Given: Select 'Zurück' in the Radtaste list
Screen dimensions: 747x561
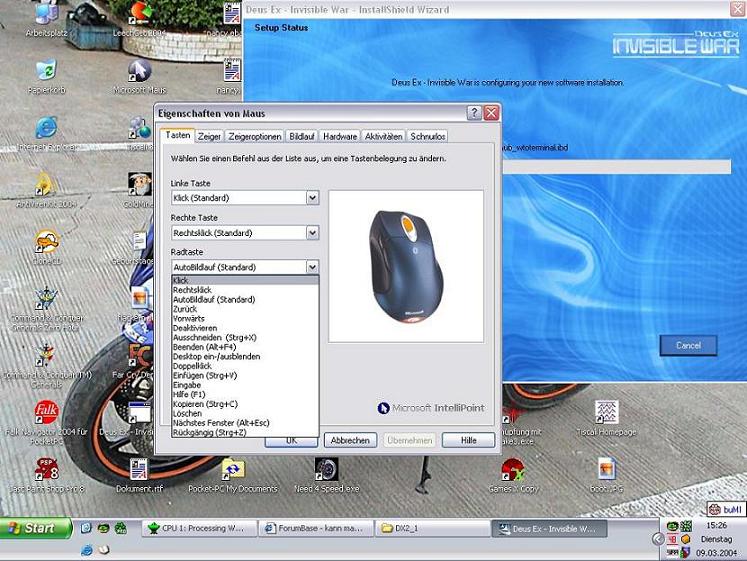Looking at the screenshot, I should click(x=245, y=309).
